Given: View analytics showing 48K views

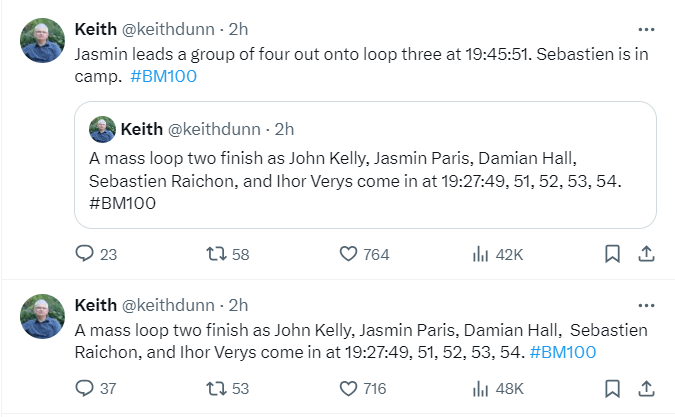Looking at the screenshot, I should coord(480,387).
